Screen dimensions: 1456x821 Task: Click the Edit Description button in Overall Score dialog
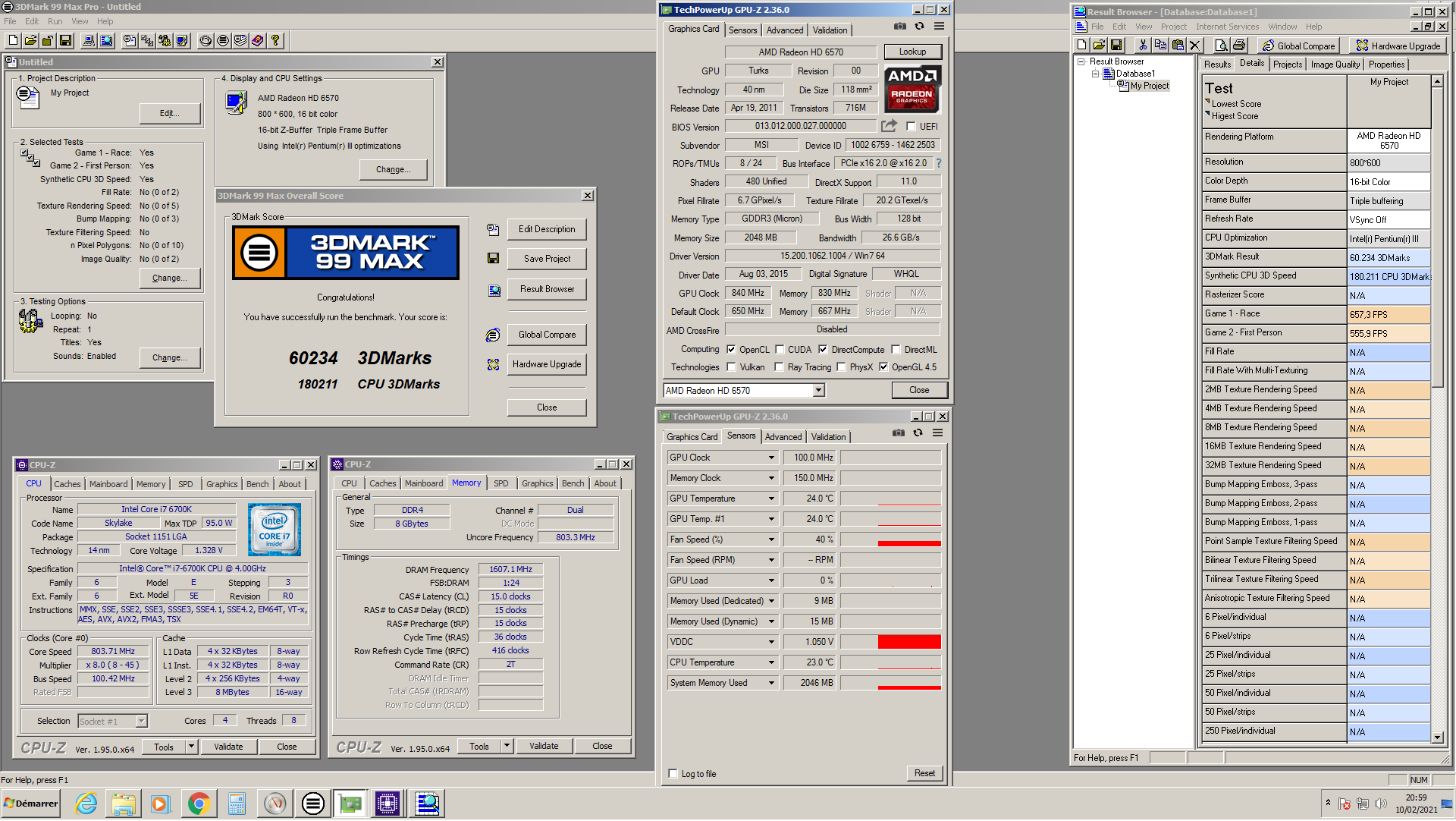pyautogui.click(x=547, y=229)
